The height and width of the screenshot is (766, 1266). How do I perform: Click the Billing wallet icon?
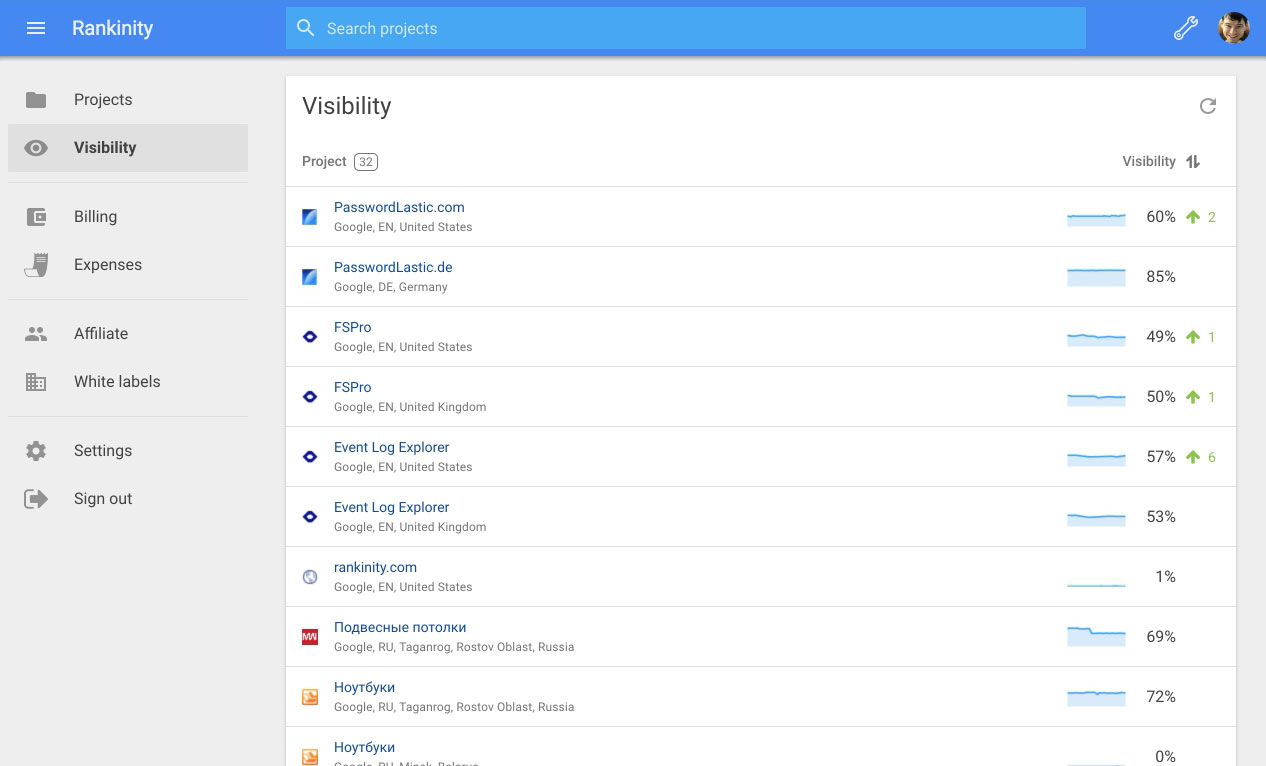[36, 217]
